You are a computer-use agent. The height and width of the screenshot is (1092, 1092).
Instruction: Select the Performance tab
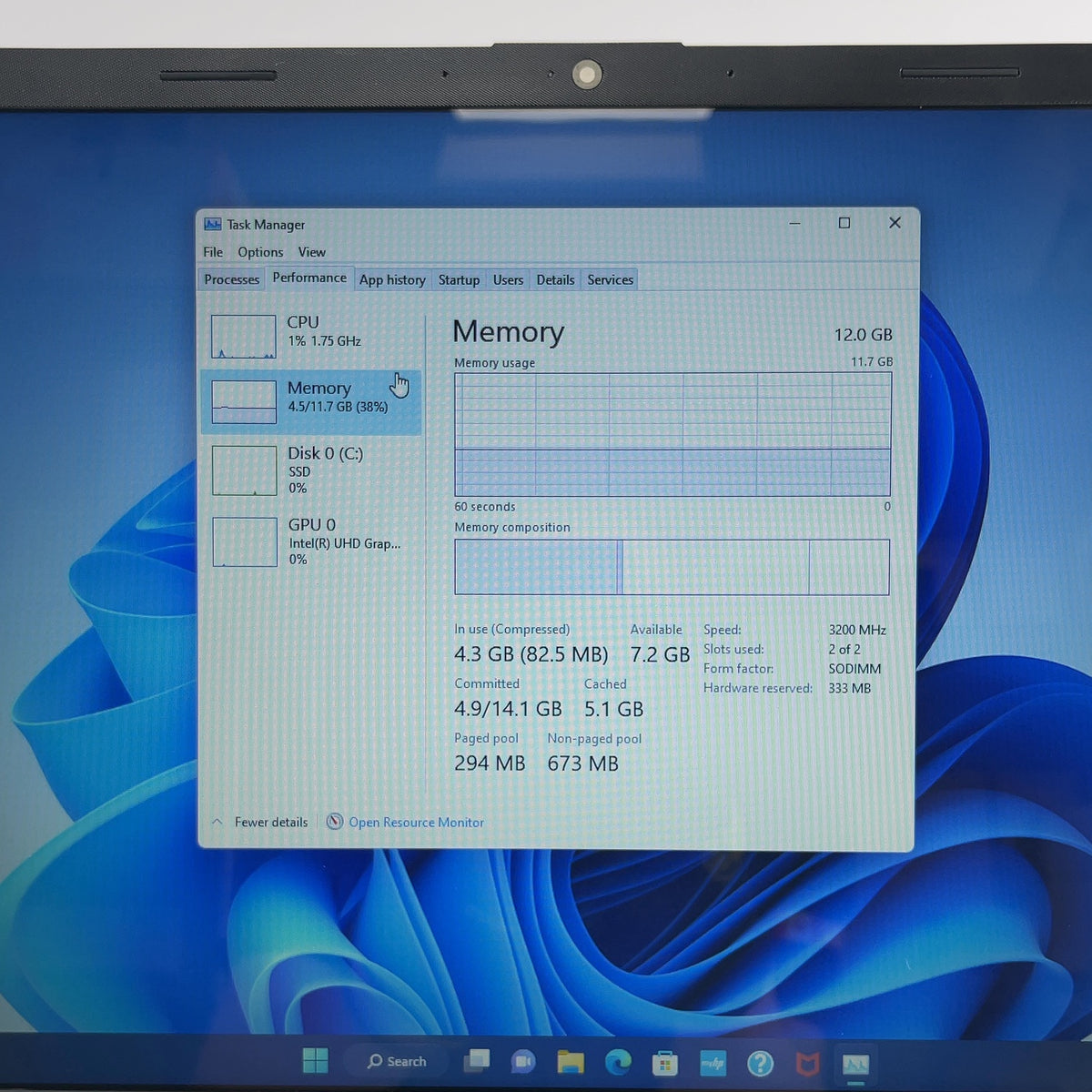click(309, 278)
